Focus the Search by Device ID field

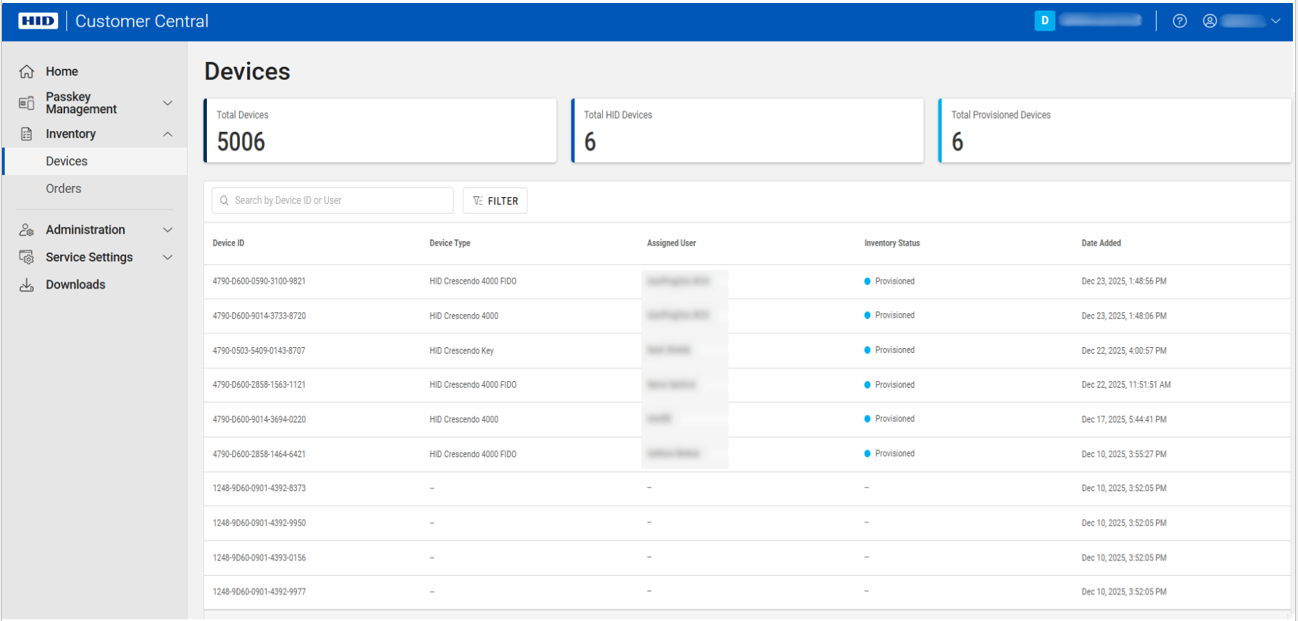(332, 201)
